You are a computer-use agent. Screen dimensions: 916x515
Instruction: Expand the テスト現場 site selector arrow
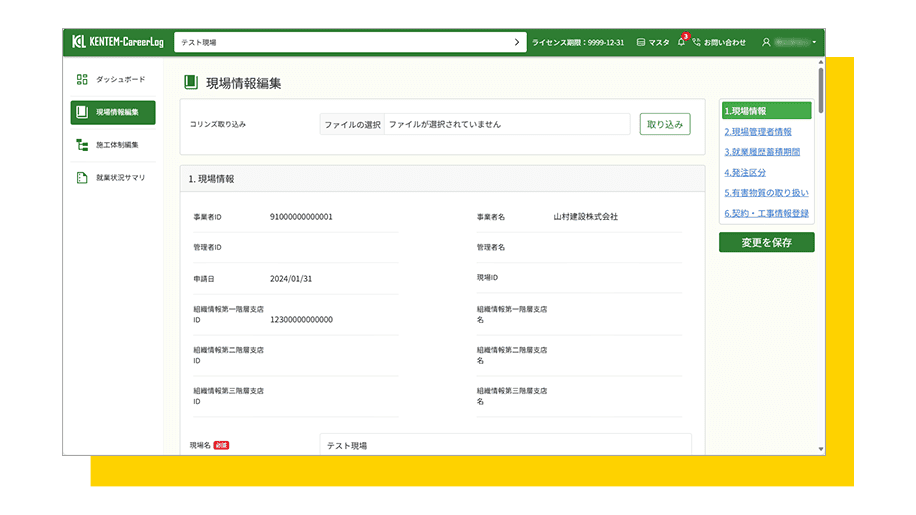click(x=516, y=43)
